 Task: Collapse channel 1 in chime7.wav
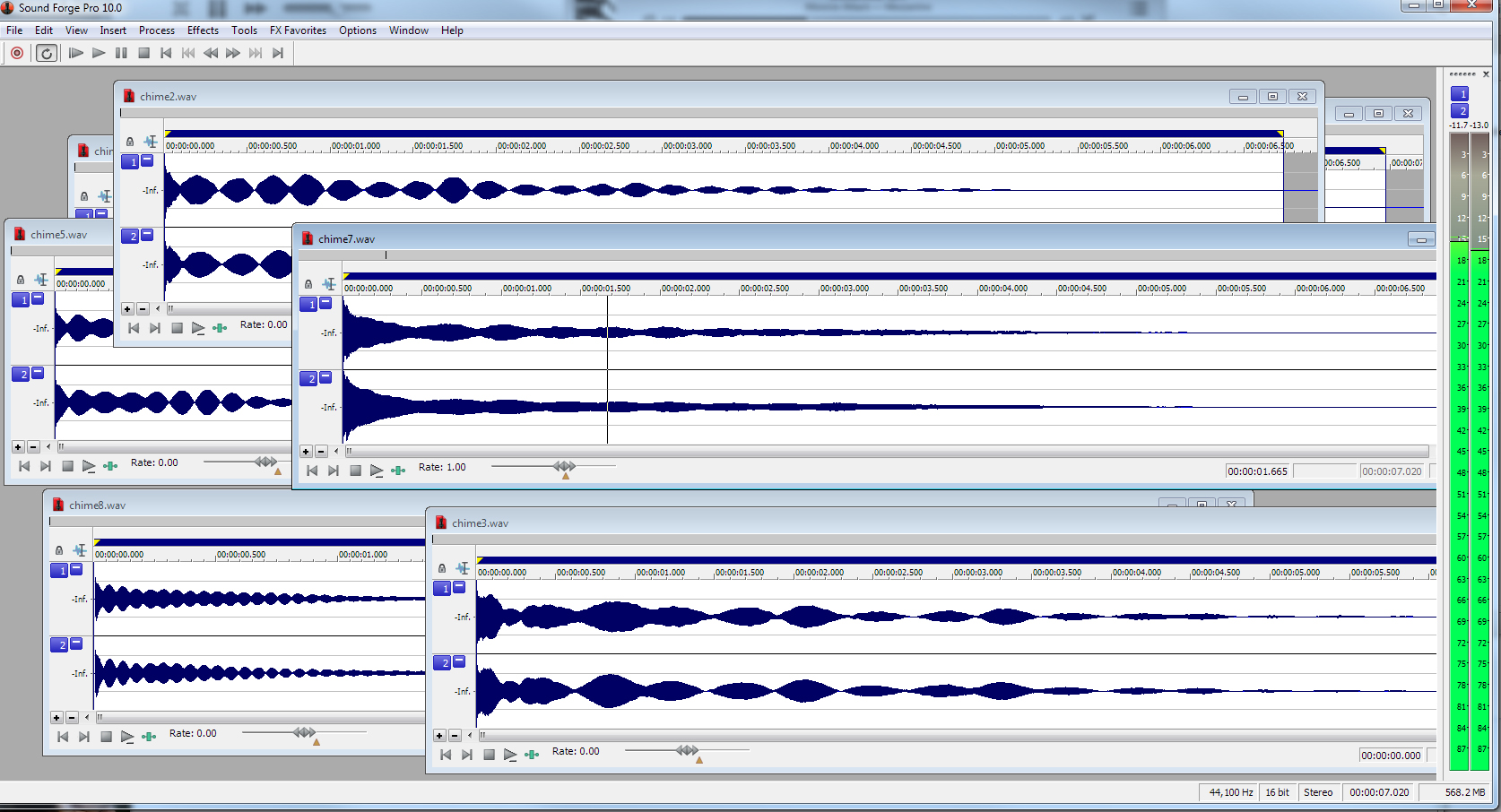(325, 304)
